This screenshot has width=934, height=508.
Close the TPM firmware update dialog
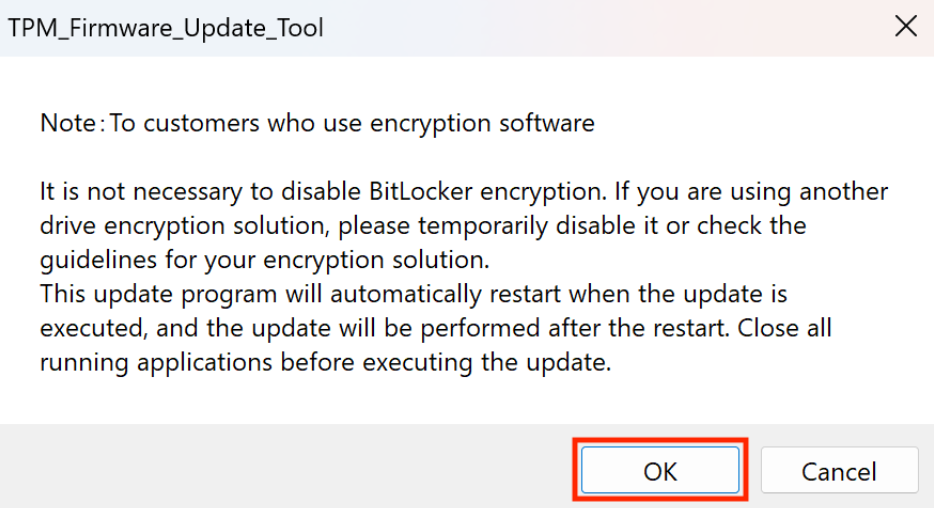pos(905,27)
